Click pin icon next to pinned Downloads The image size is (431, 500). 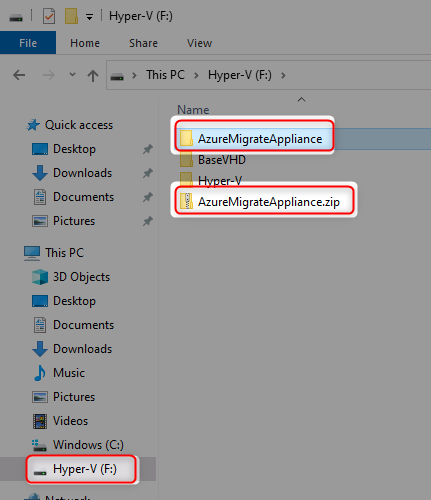[148, 173]
